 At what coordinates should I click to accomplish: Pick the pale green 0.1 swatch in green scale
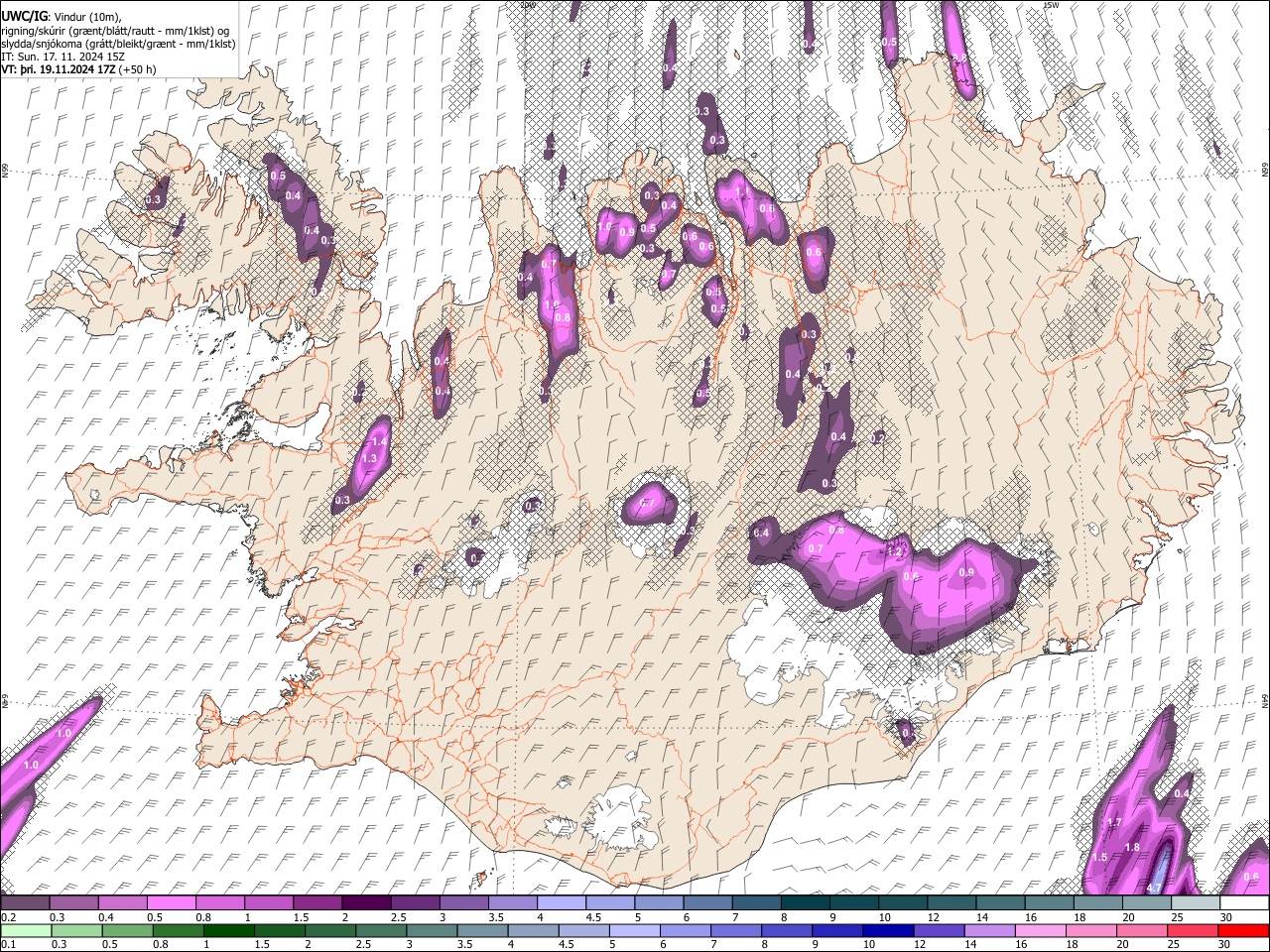(25, 930)
